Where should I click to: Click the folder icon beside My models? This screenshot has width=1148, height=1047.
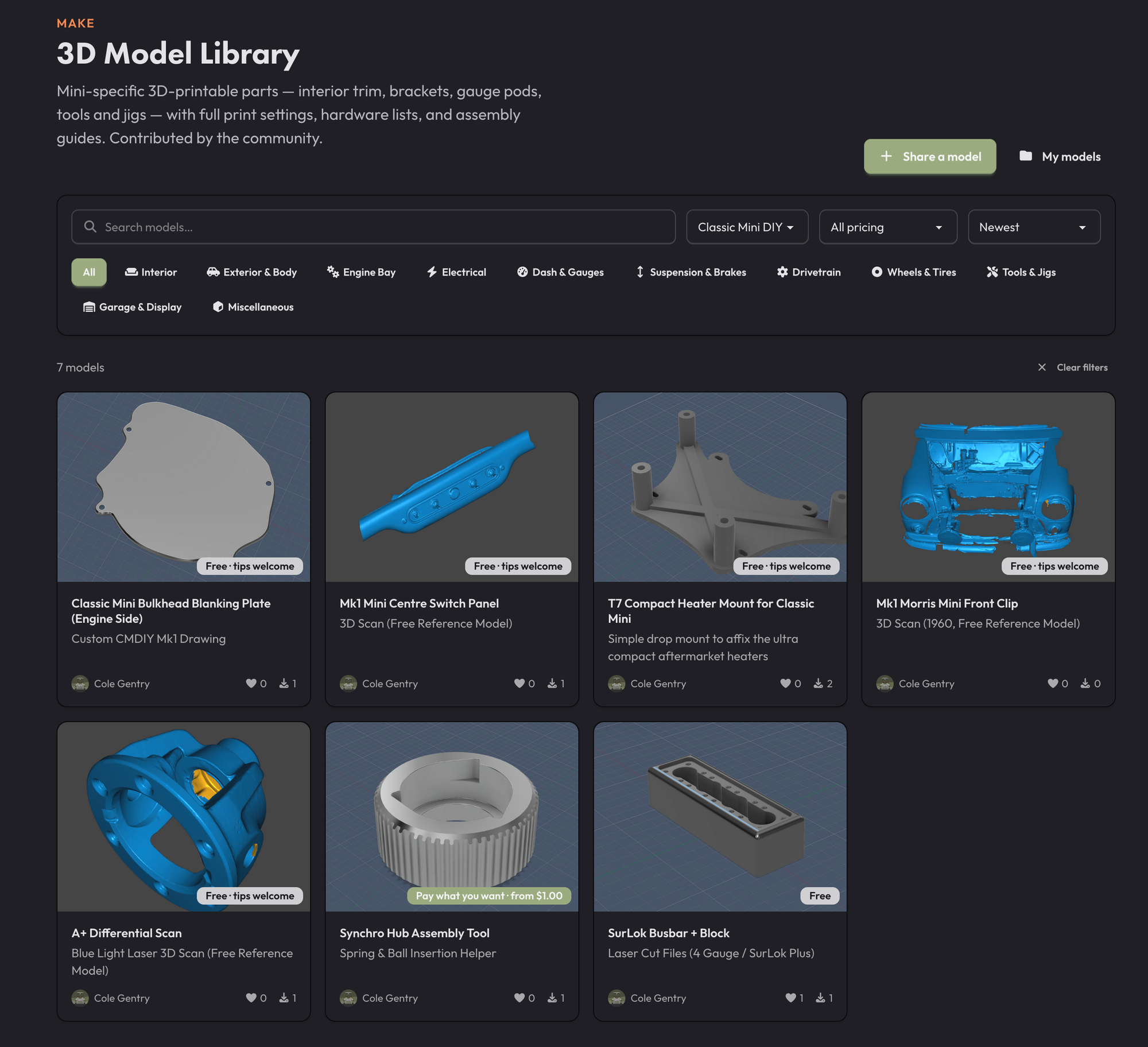1026,156
